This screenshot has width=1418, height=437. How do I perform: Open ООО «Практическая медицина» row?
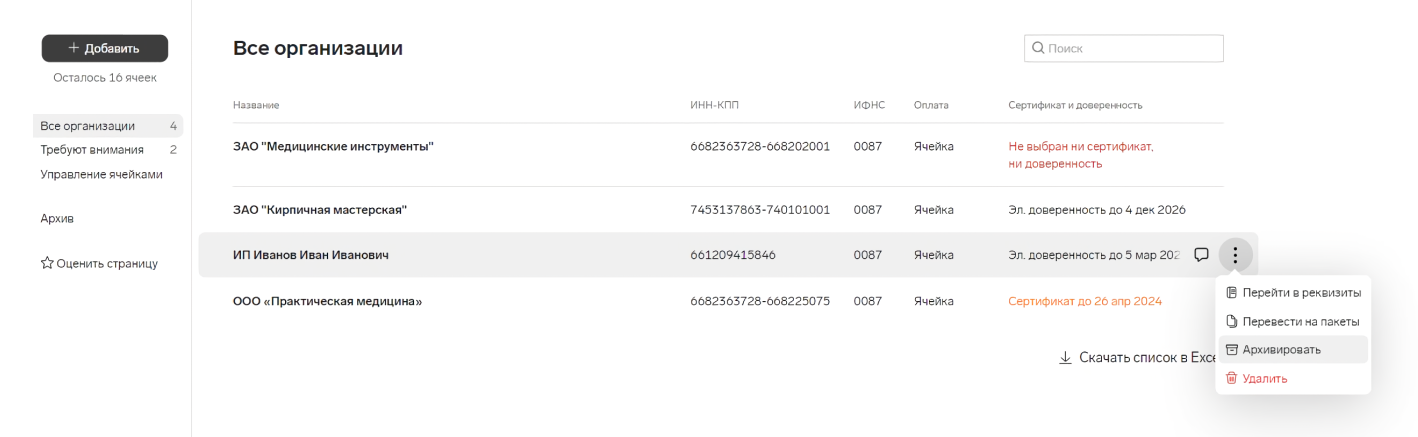point(728,301)
